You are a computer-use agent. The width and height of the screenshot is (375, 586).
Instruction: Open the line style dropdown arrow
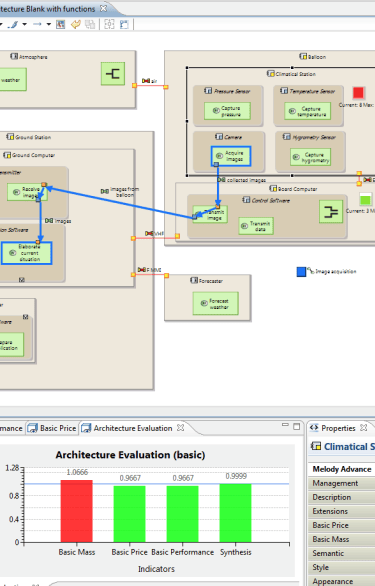(x=25, y=25)
